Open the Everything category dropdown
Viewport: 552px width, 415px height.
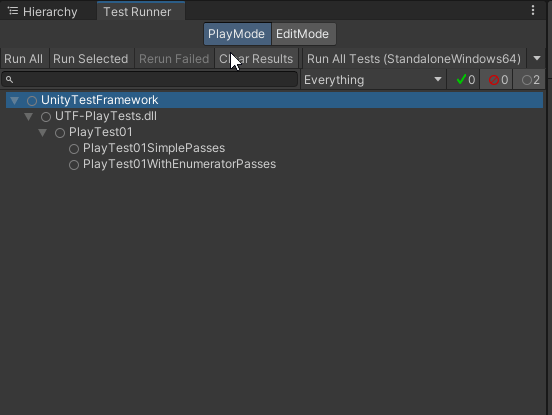373,80
